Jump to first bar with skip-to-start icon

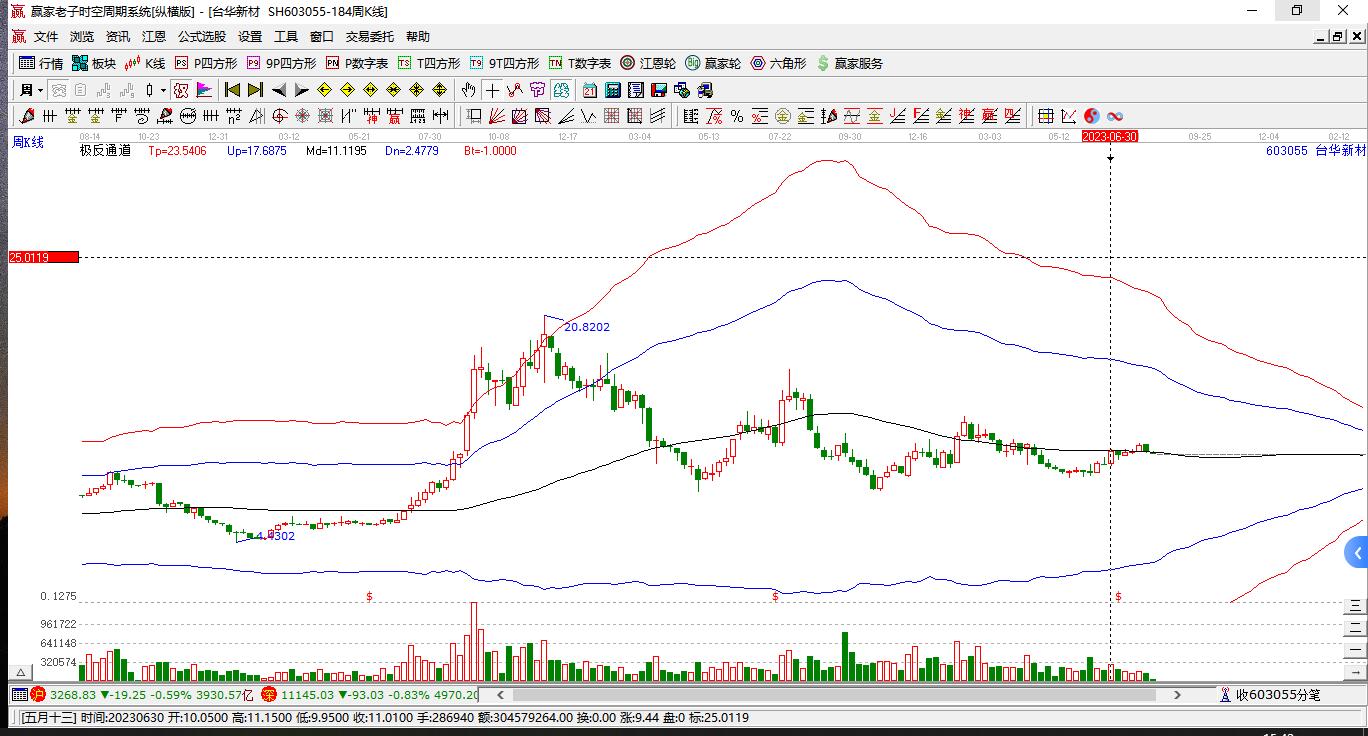tap(232, 90)
